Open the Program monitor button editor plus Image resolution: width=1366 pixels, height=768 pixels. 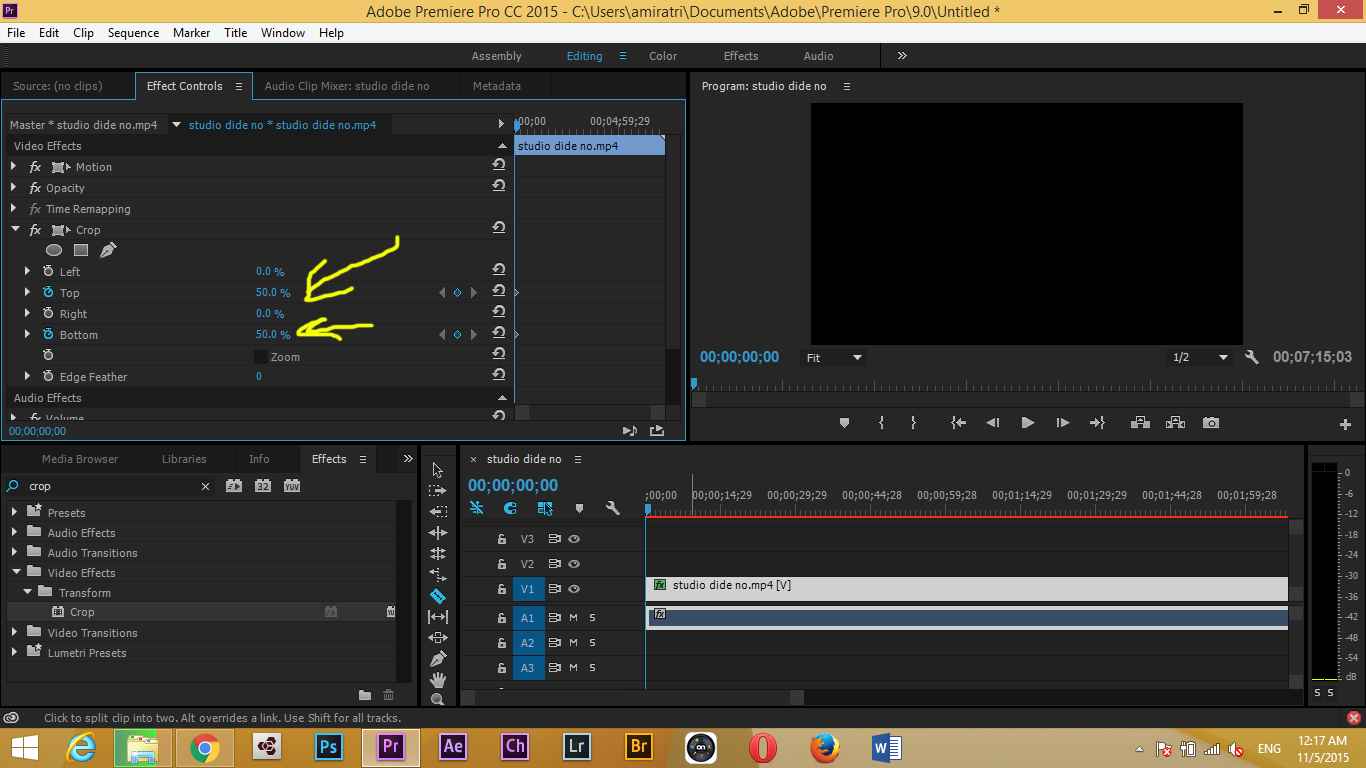tap(1345, 424)
